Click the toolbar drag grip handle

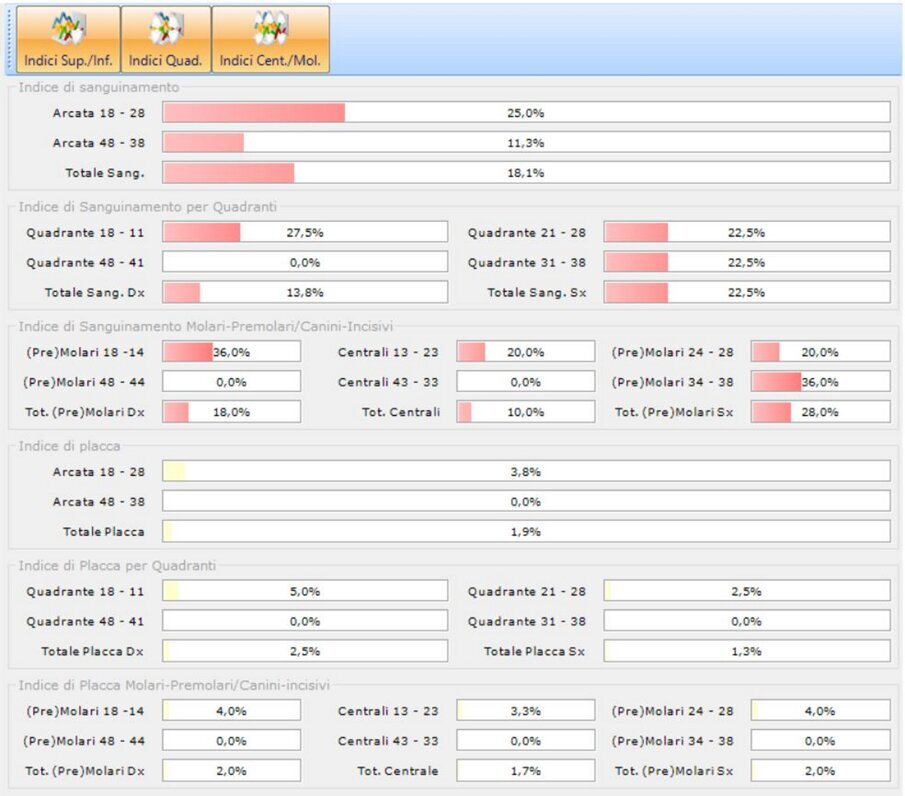(x=9, y=40)
